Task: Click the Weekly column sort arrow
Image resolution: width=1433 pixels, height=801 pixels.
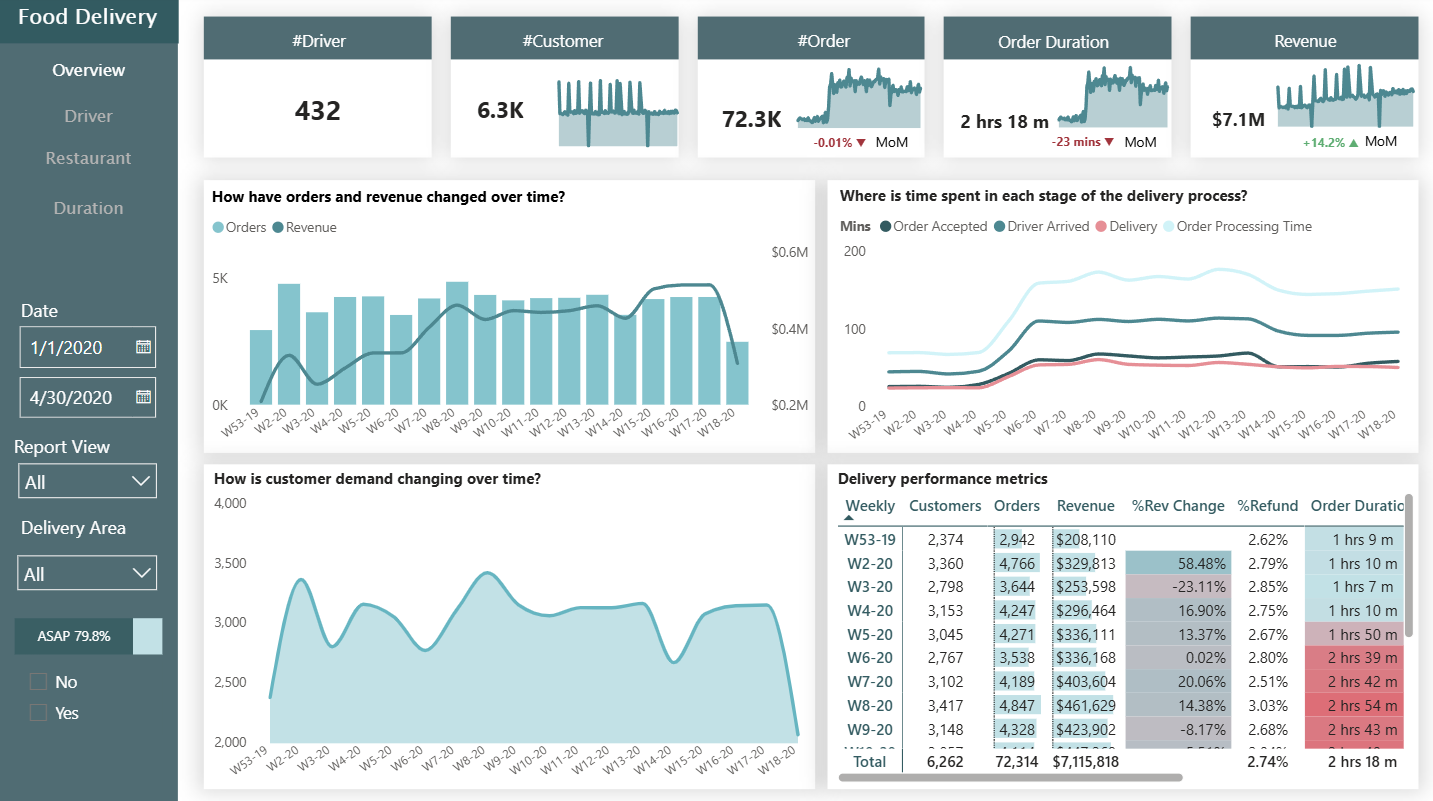Action: tap(849, 518)
